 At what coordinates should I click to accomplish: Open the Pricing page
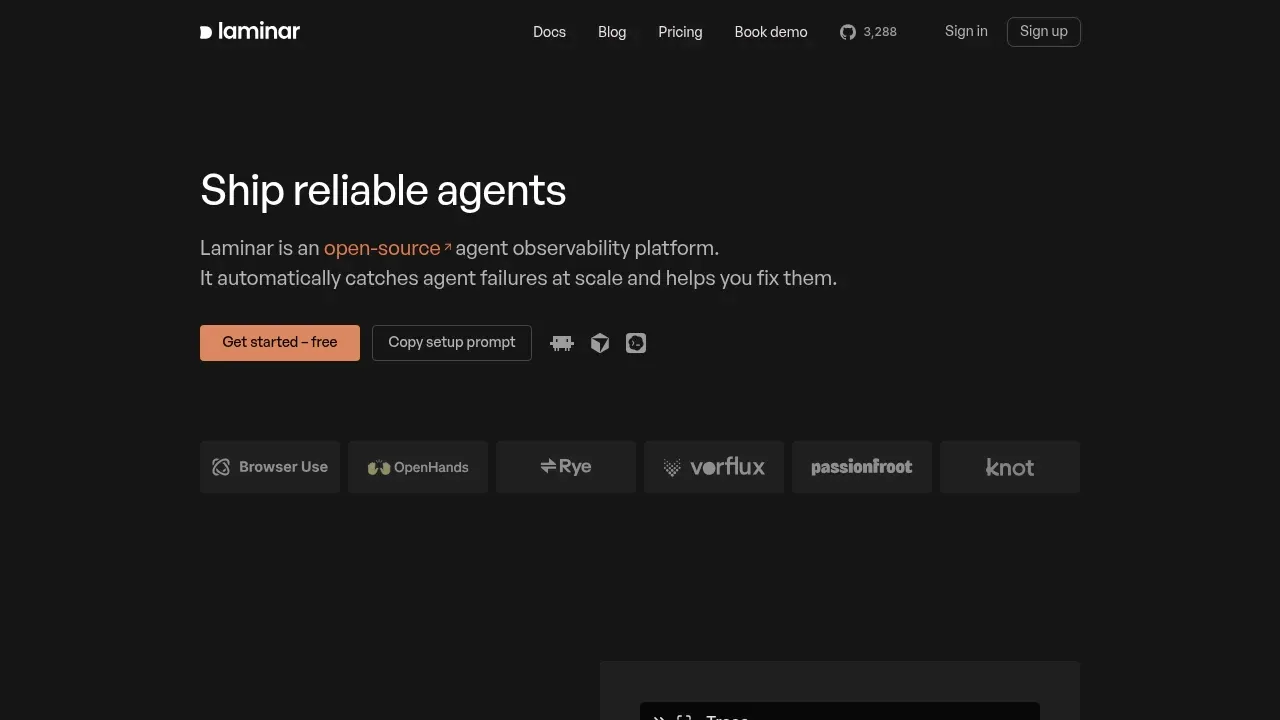coord(680,32)
